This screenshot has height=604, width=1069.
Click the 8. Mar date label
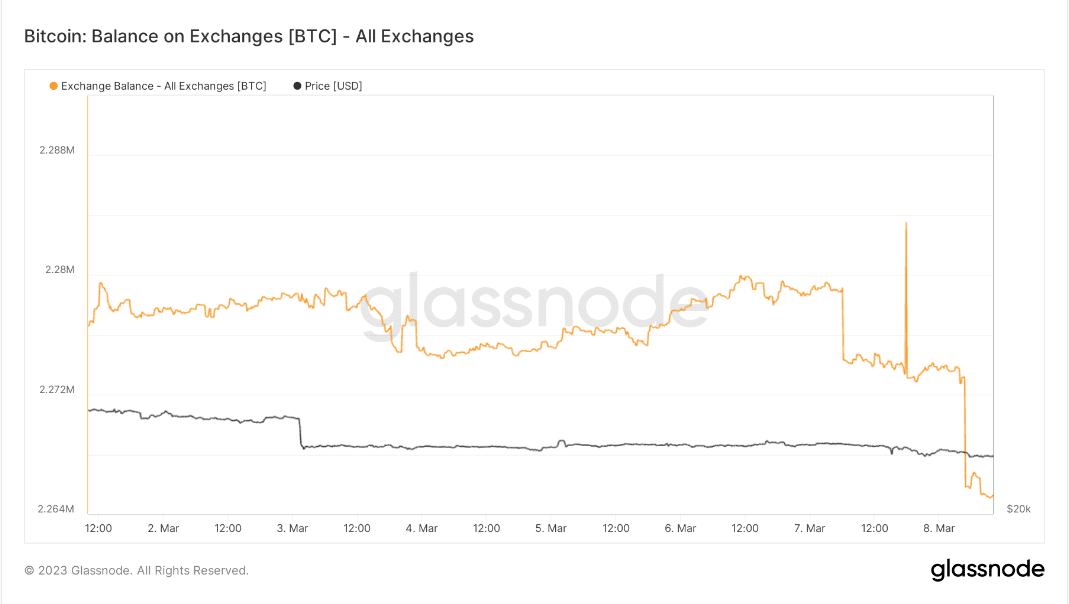click(x=938, y=528)
